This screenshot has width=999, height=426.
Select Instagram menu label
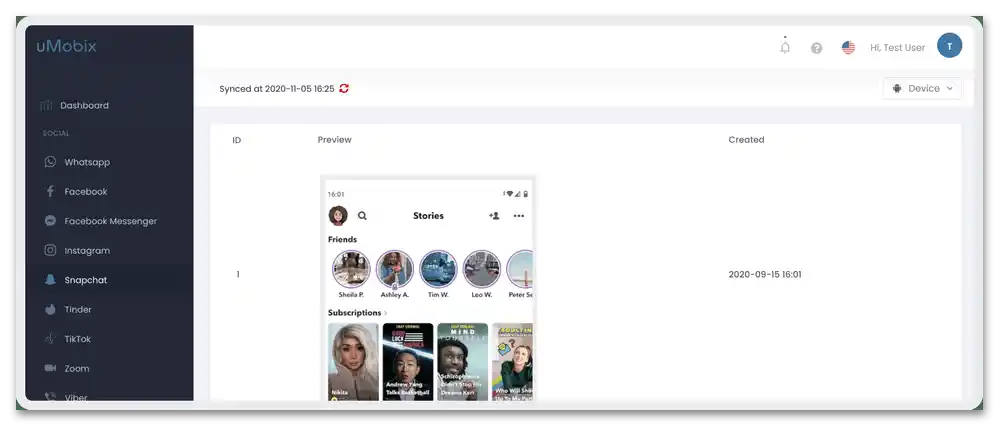pos(87,251)
